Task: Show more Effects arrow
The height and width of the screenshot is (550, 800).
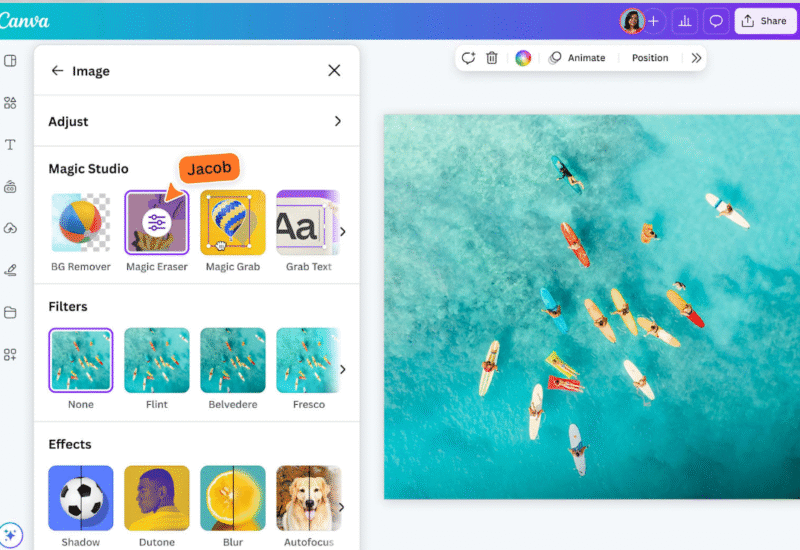Action: pos(342,507)
